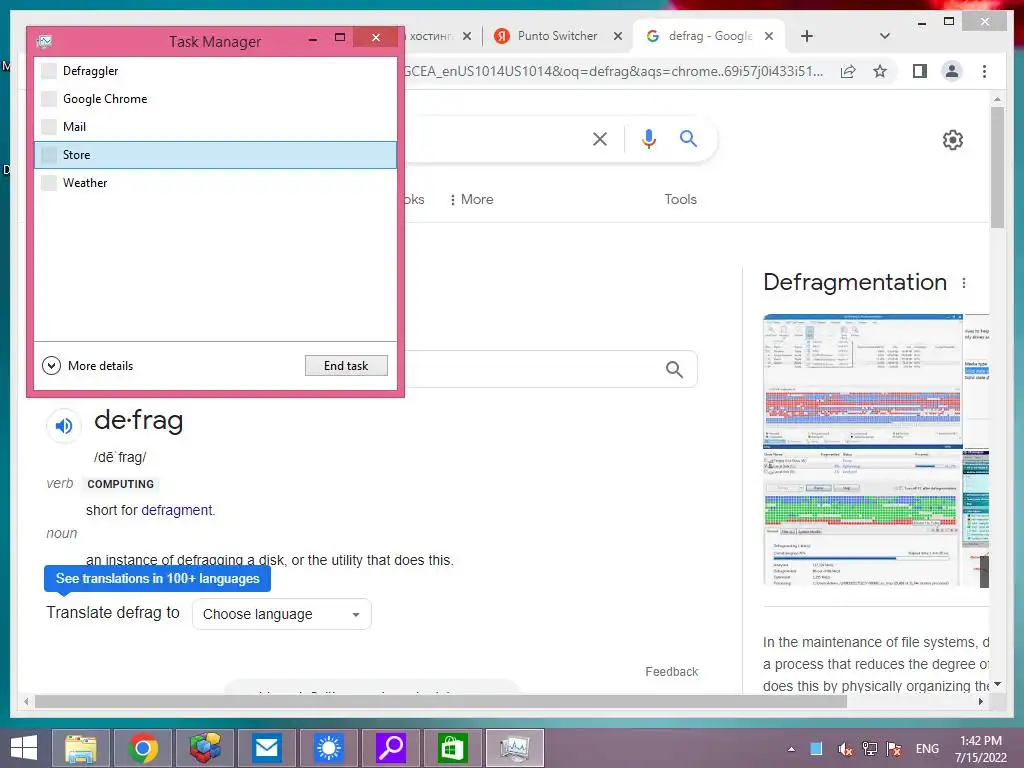1024x768 pixels.
Task: Click the Task Manager title bar icon
Action: point(44,42)
